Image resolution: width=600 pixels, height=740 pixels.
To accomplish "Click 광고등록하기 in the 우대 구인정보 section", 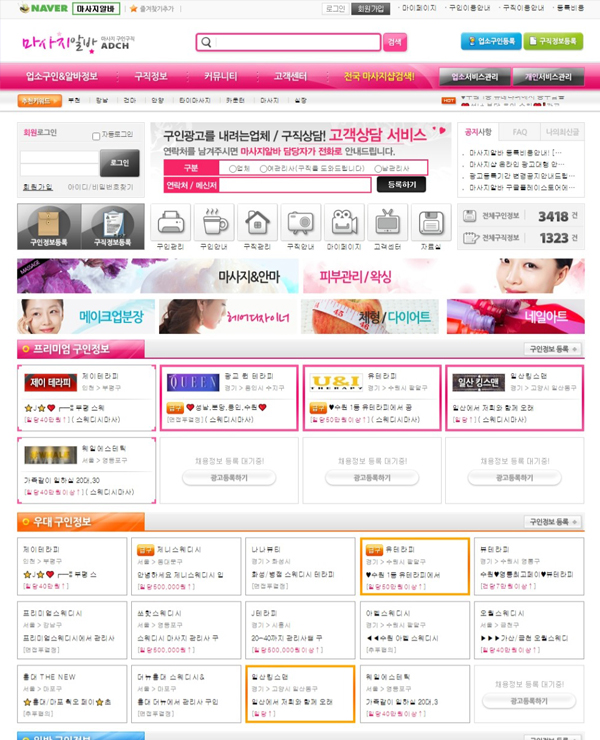I will (x=529, y=701).
